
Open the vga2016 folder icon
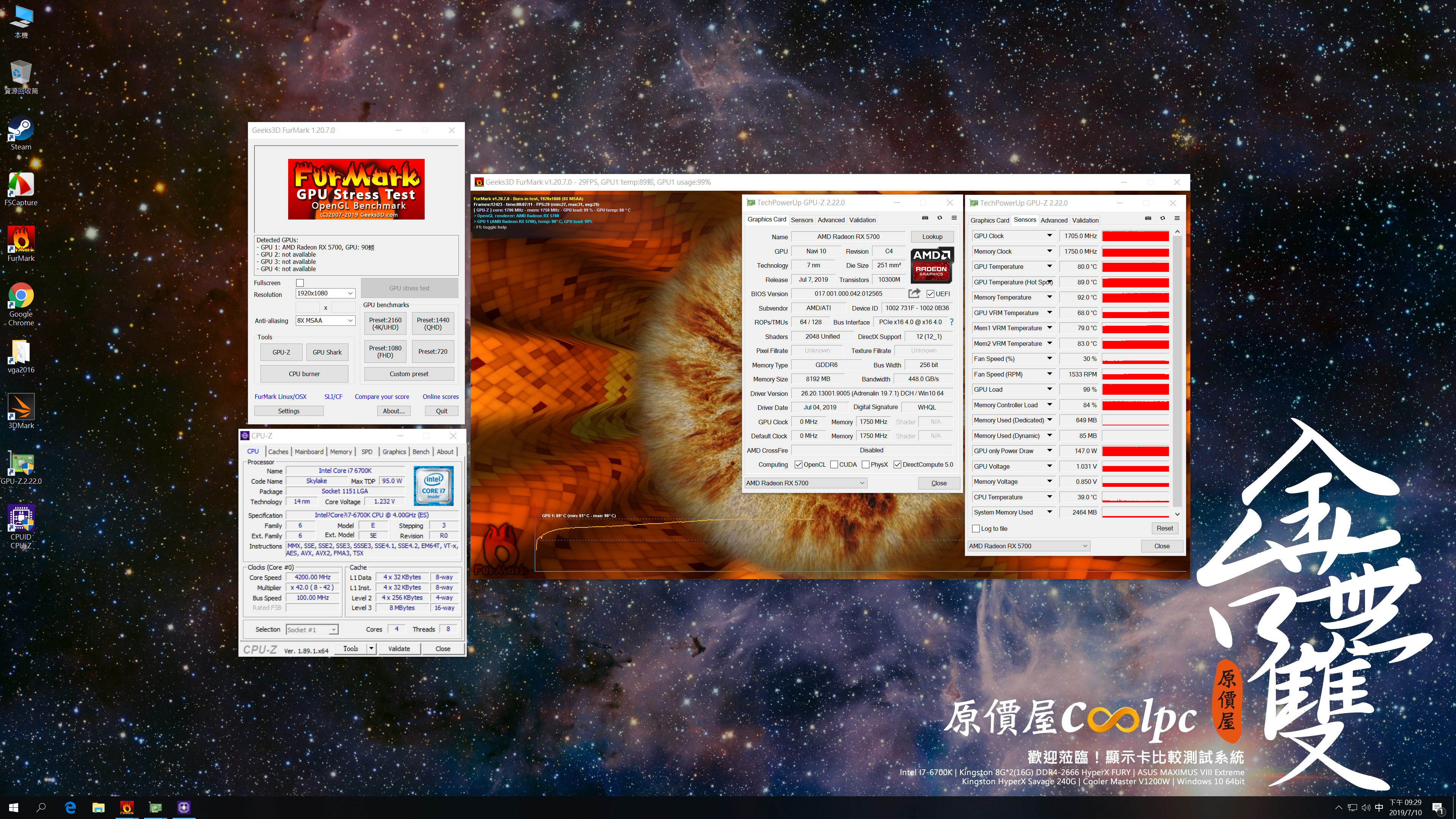[21, 357]
